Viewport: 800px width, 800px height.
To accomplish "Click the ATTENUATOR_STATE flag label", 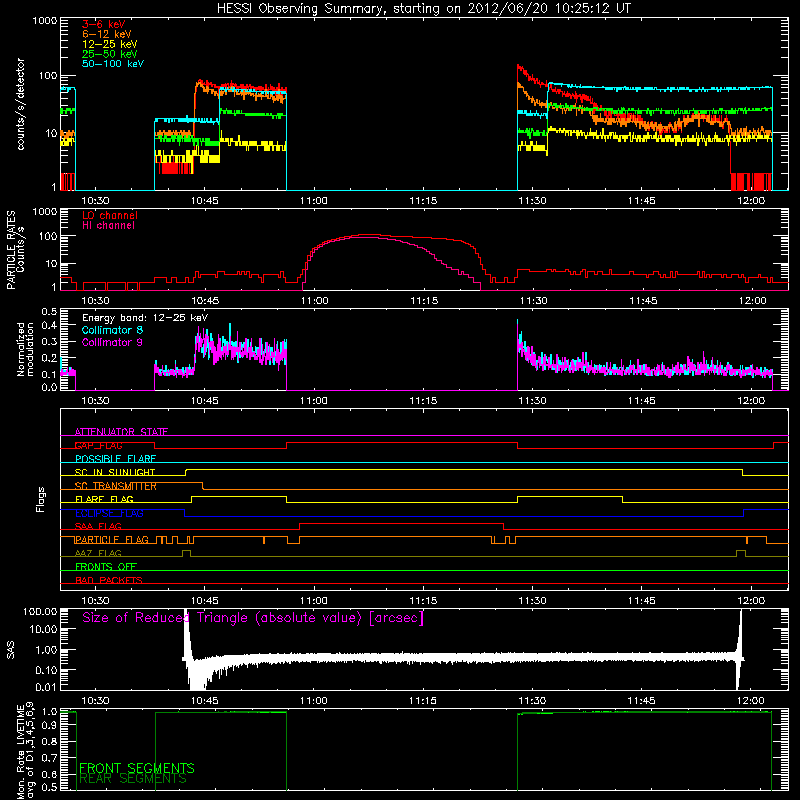I will click(x=121, y=432).
